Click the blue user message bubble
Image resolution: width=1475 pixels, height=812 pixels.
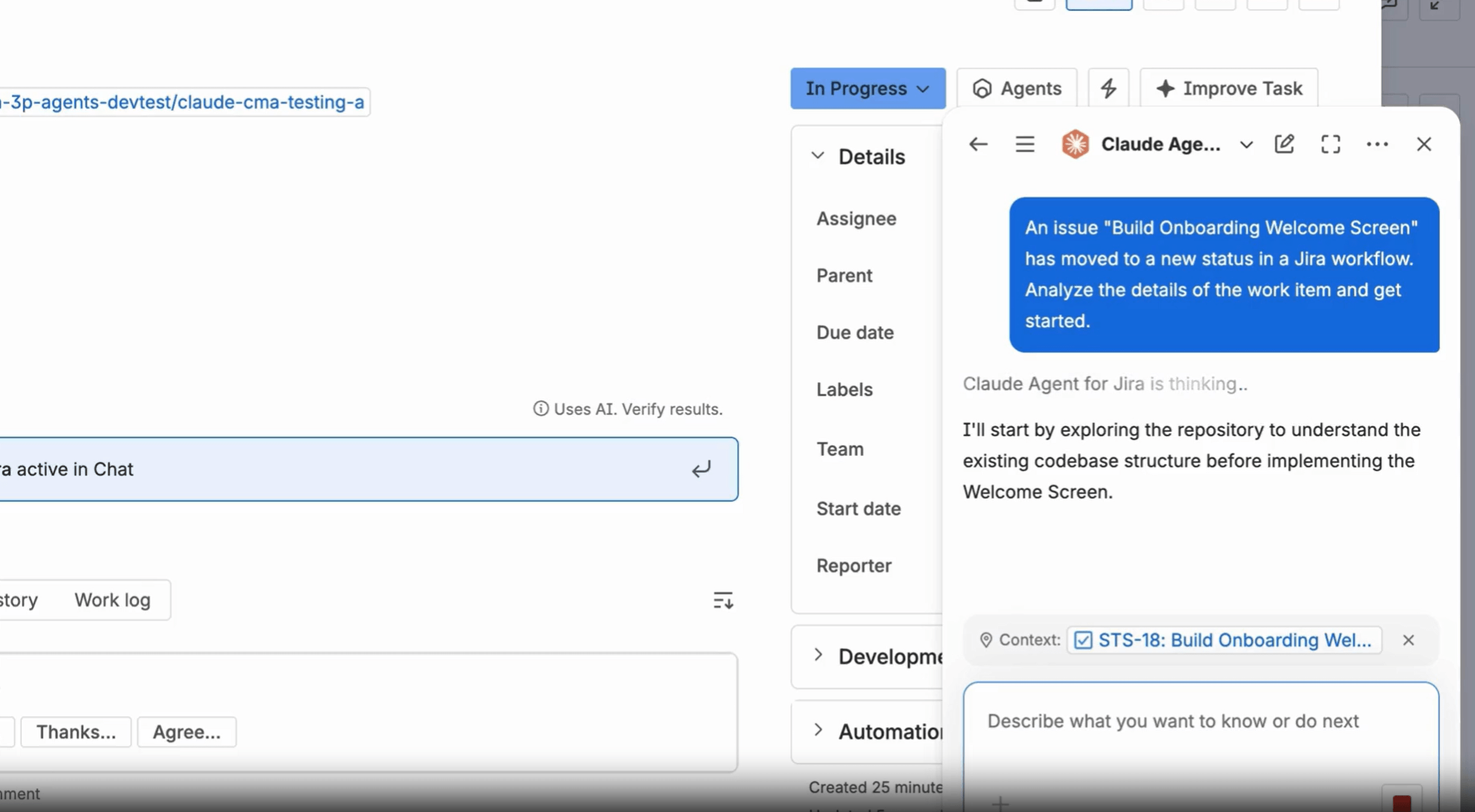(1224, 274)
